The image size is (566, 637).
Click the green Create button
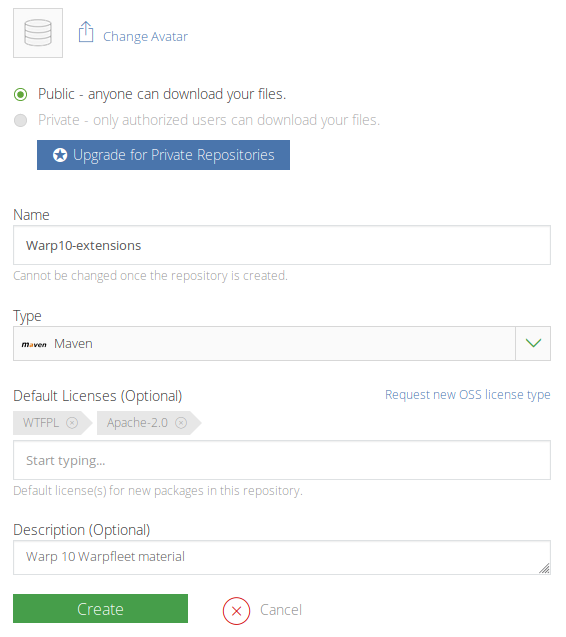point(100,609)
